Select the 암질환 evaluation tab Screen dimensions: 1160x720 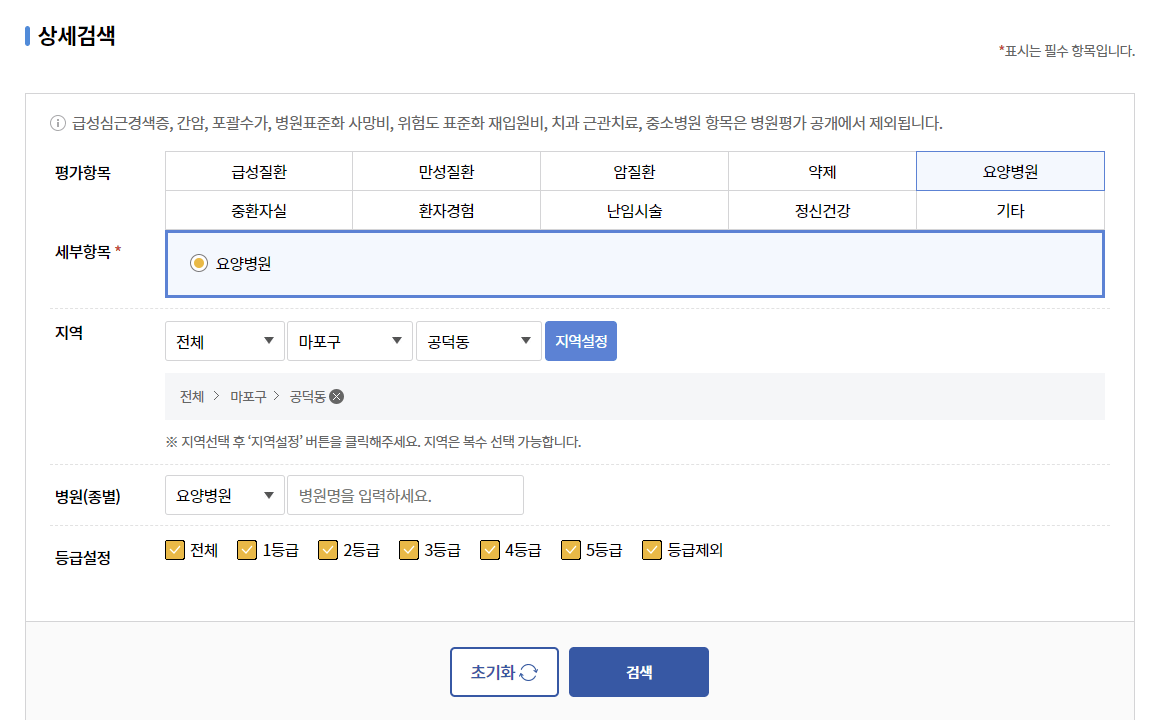633,171
